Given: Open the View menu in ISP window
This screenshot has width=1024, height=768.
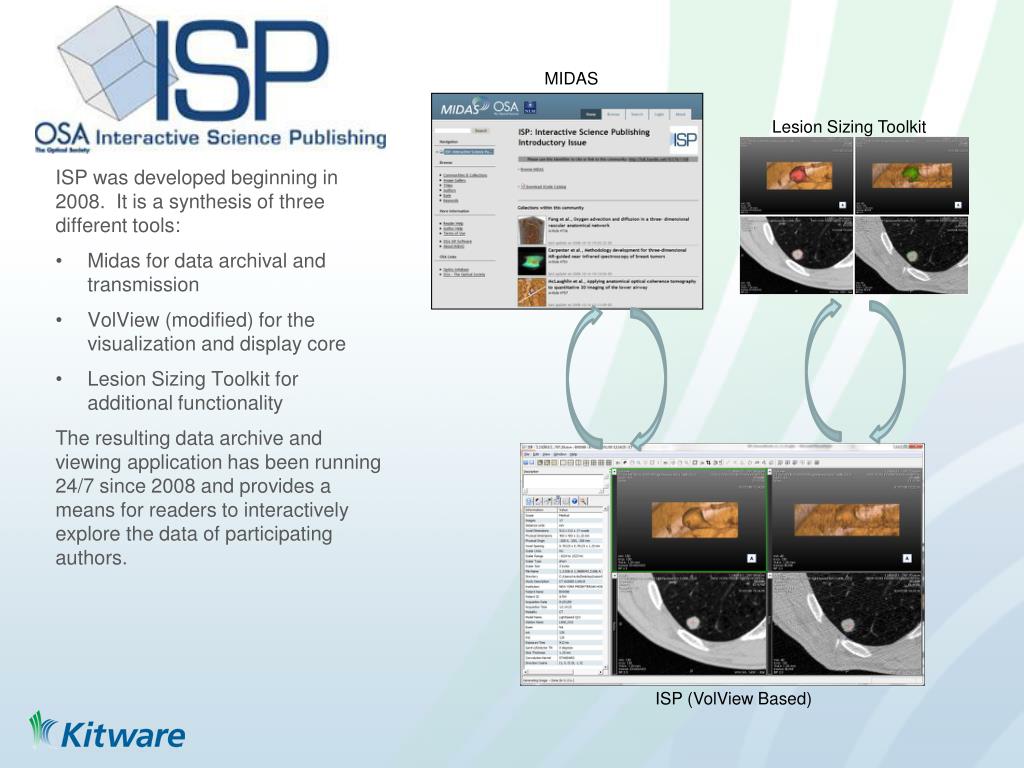Looking at the screenshot, I should (x=547, y=454).
